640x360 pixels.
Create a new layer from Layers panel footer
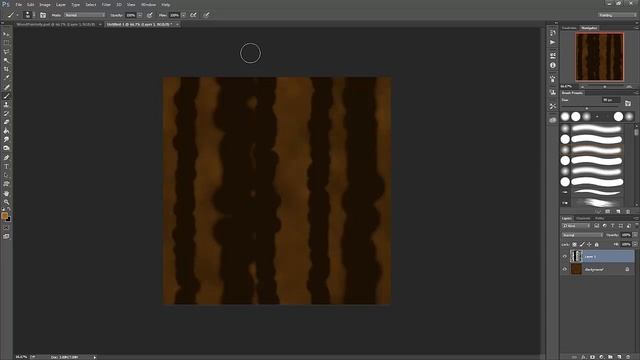coord(619,357)
